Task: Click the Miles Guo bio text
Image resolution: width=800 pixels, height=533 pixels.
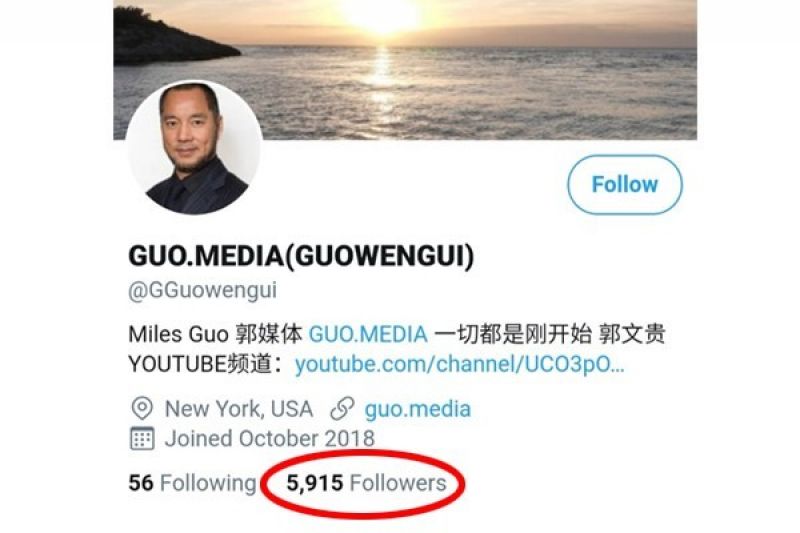Action: coord(178,335)
